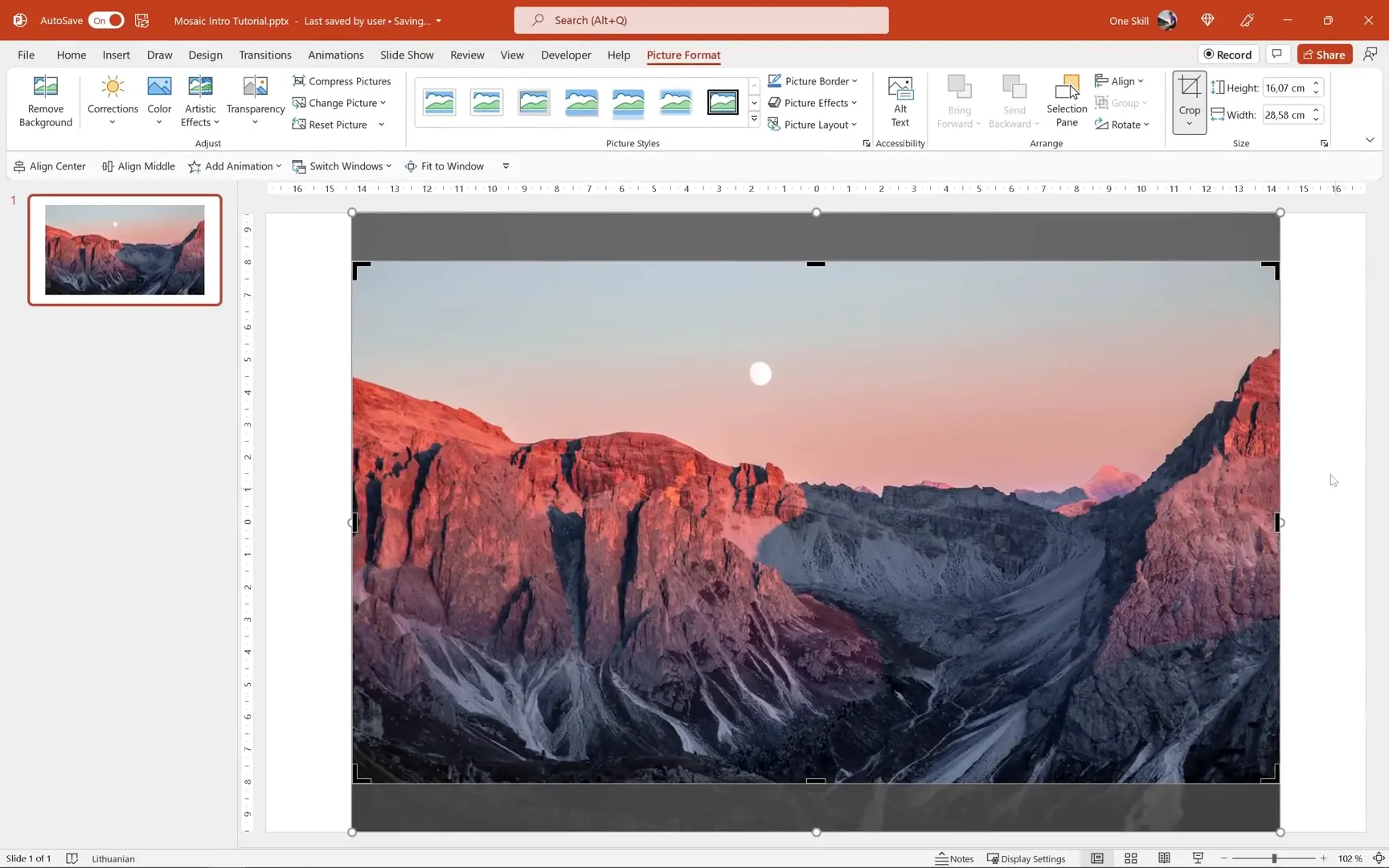
Task: Click the fit slide to window icon
Action: (1379, 858)
